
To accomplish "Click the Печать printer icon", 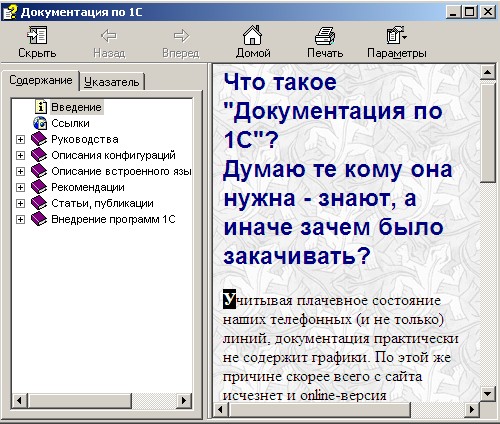I will [x=325, y=36].
